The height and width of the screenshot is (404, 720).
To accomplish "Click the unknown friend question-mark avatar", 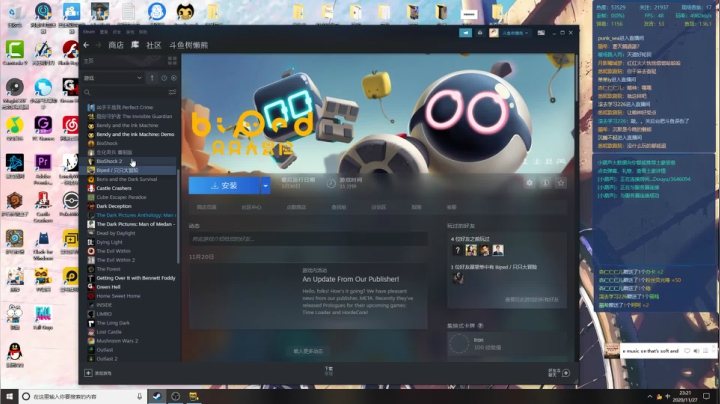I will click(457, 250).
